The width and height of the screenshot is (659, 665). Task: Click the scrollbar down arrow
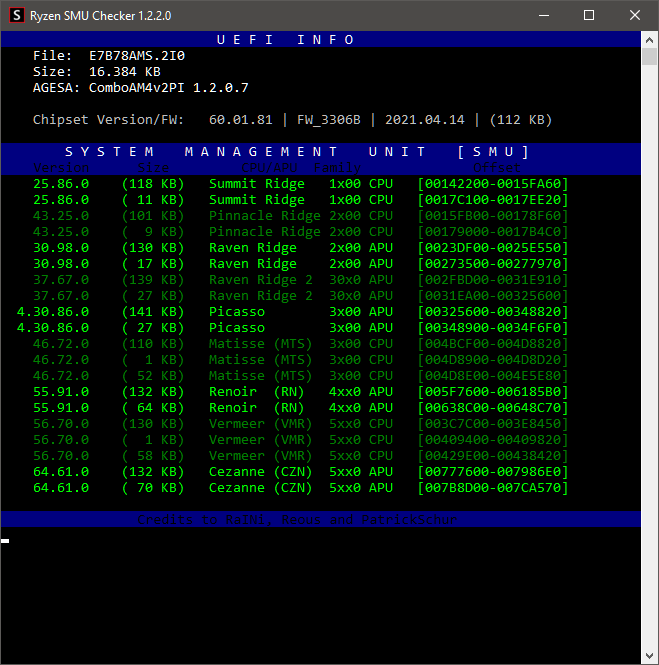point(649,656)
